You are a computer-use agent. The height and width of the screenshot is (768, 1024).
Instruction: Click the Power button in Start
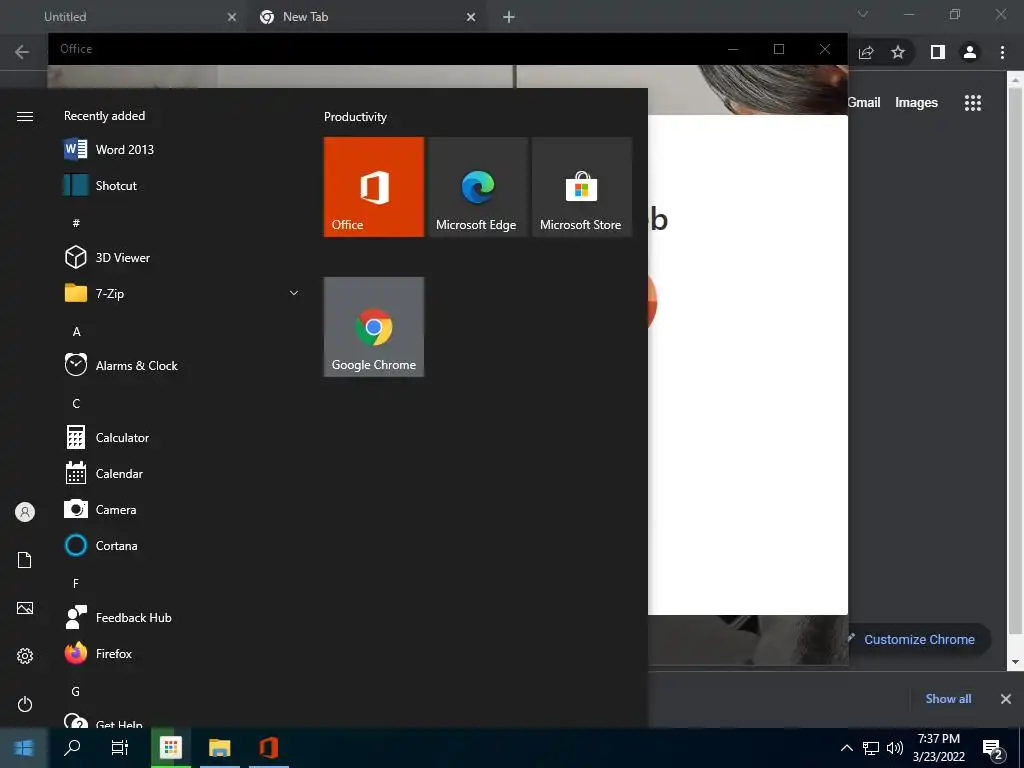(x=25, y=704)
